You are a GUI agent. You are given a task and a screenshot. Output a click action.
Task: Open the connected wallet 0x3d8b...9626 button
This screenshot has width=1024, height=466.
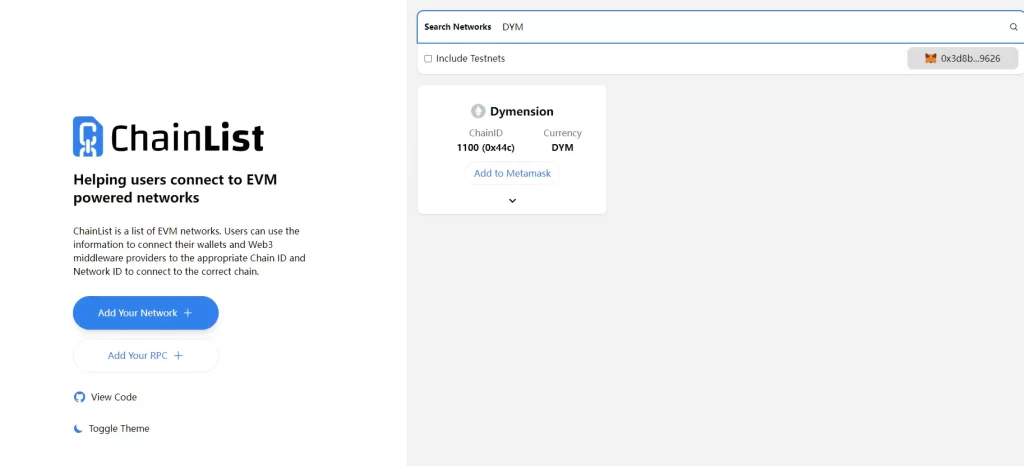[x=963, y=58]
